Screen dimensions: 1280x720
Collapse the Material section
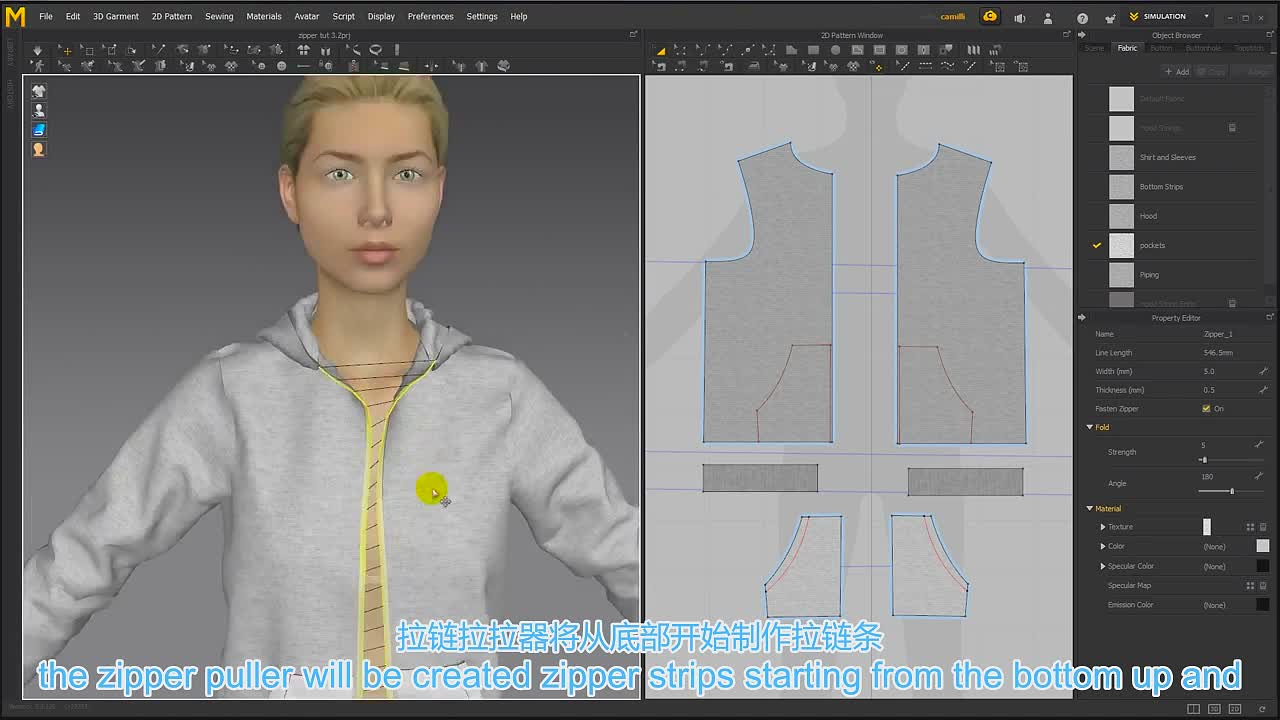pyautogui.click(x=1090, y=509)
